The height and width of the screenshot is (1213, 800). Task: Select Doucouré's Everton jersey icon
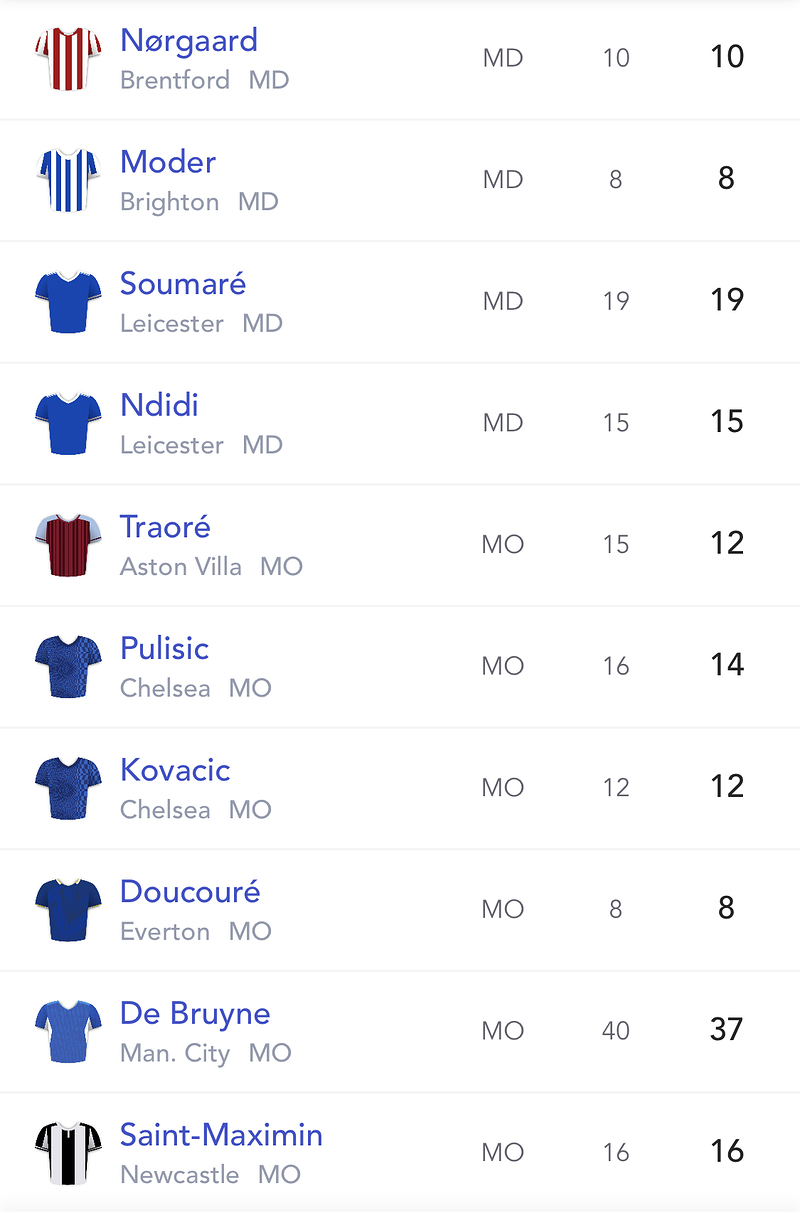(x=68, y=909)
